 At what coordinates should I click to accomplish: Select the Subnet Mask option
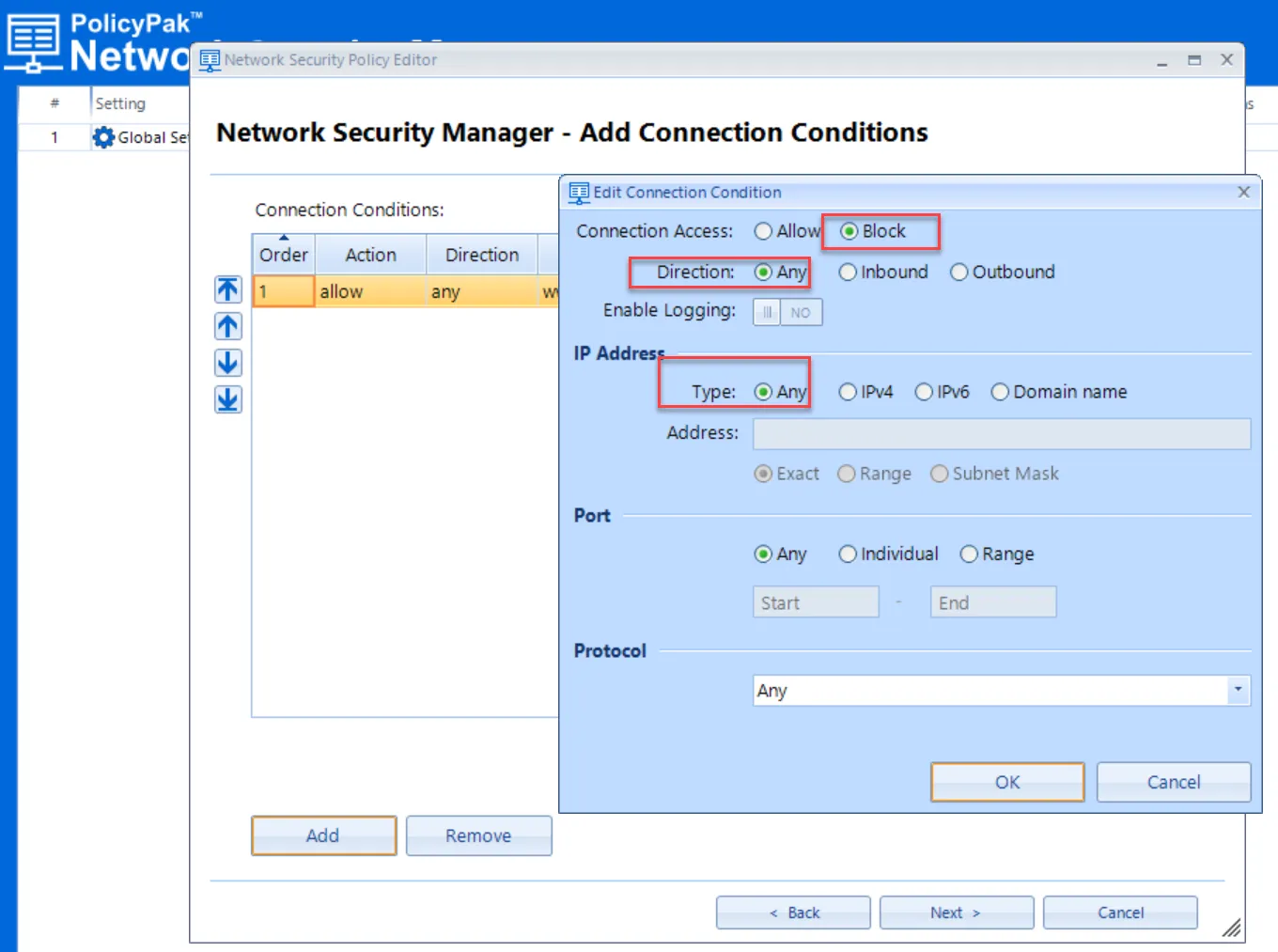994,474
